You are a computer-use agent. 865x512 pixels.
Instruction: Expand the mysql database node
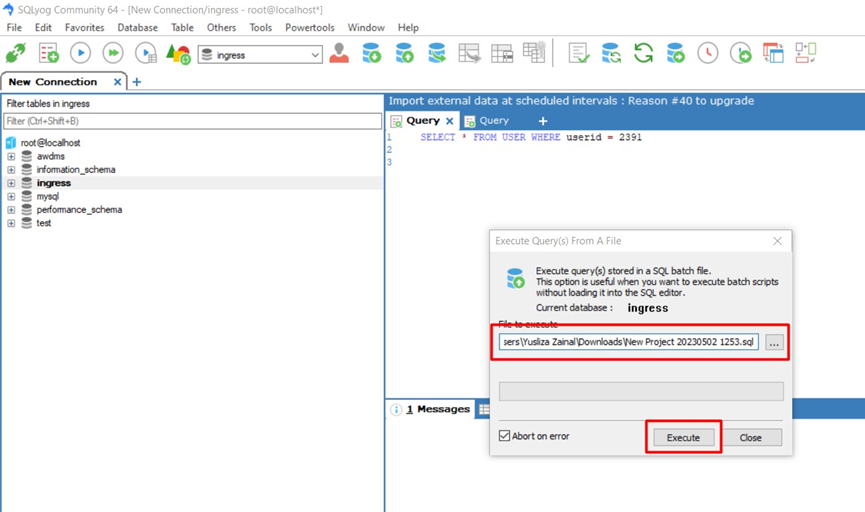pyautogui.click(x=11, y=196)
